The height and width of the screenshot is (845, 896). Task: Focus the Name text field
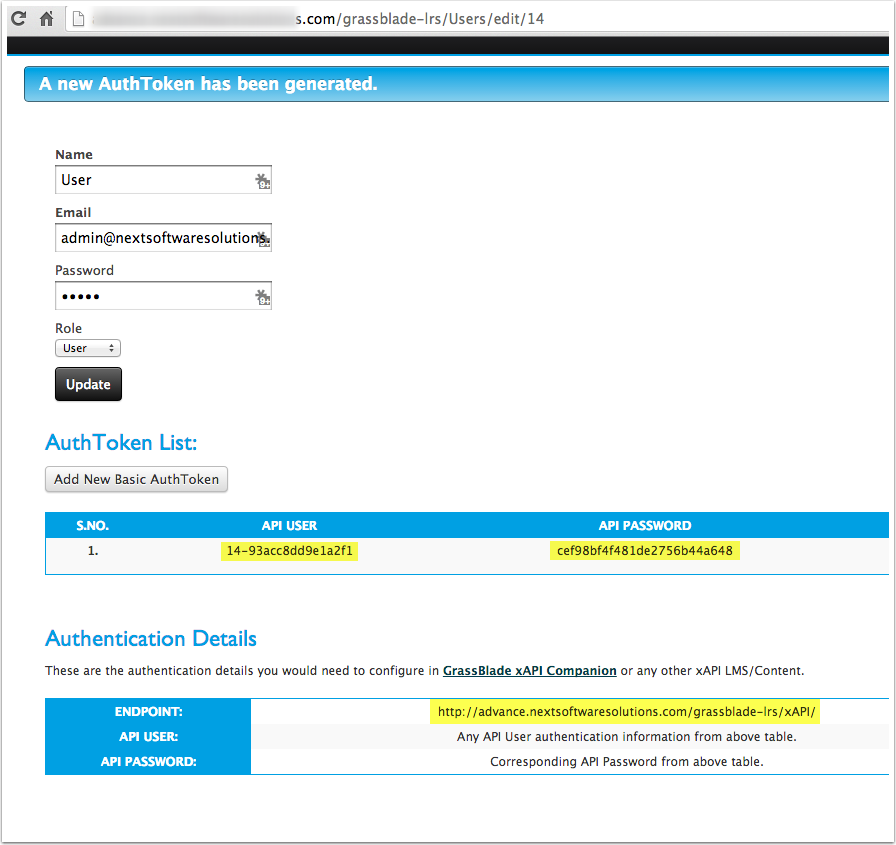click(x=150, y=180)
